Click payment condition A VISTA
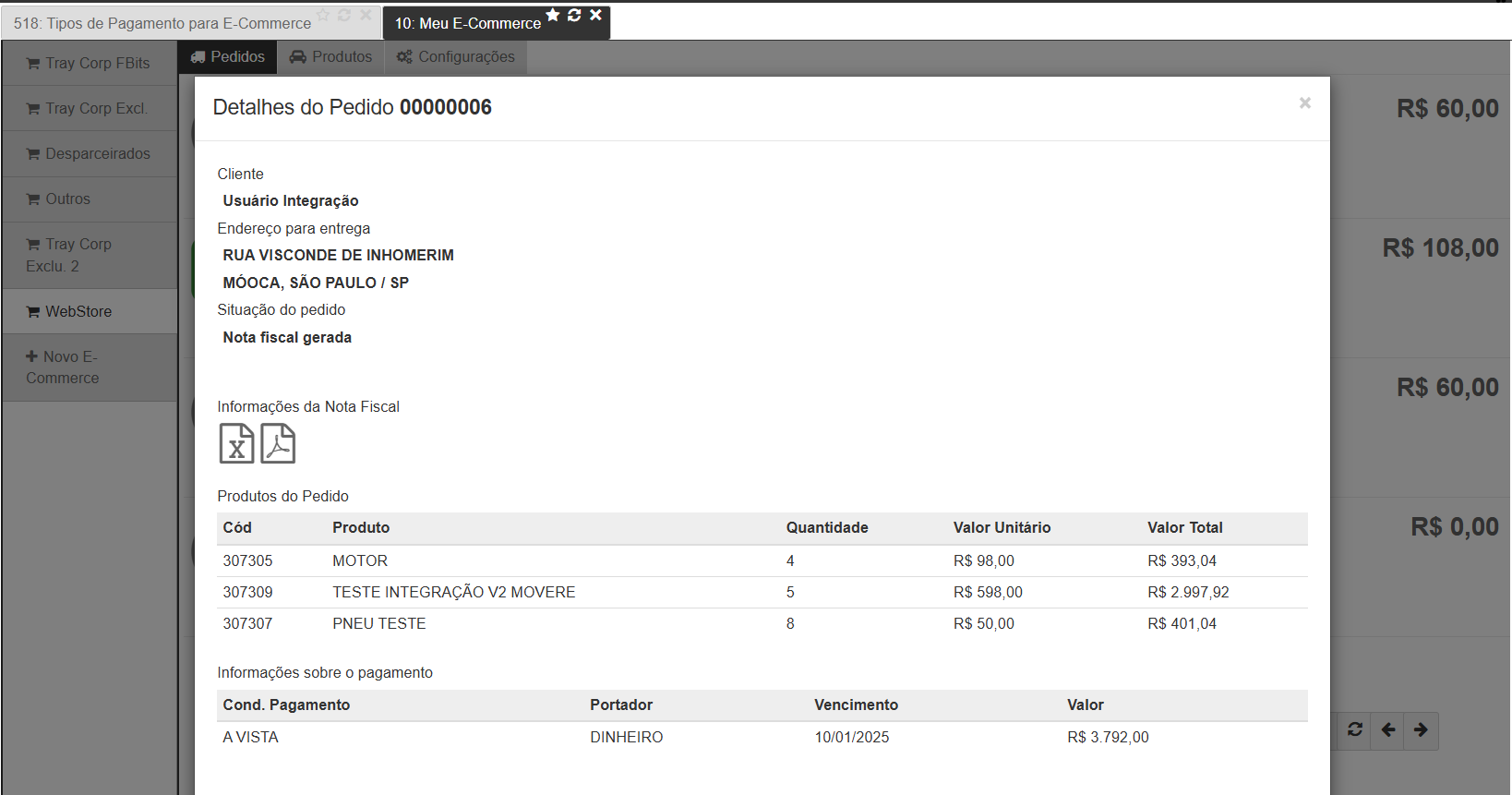 pos(250,737)
